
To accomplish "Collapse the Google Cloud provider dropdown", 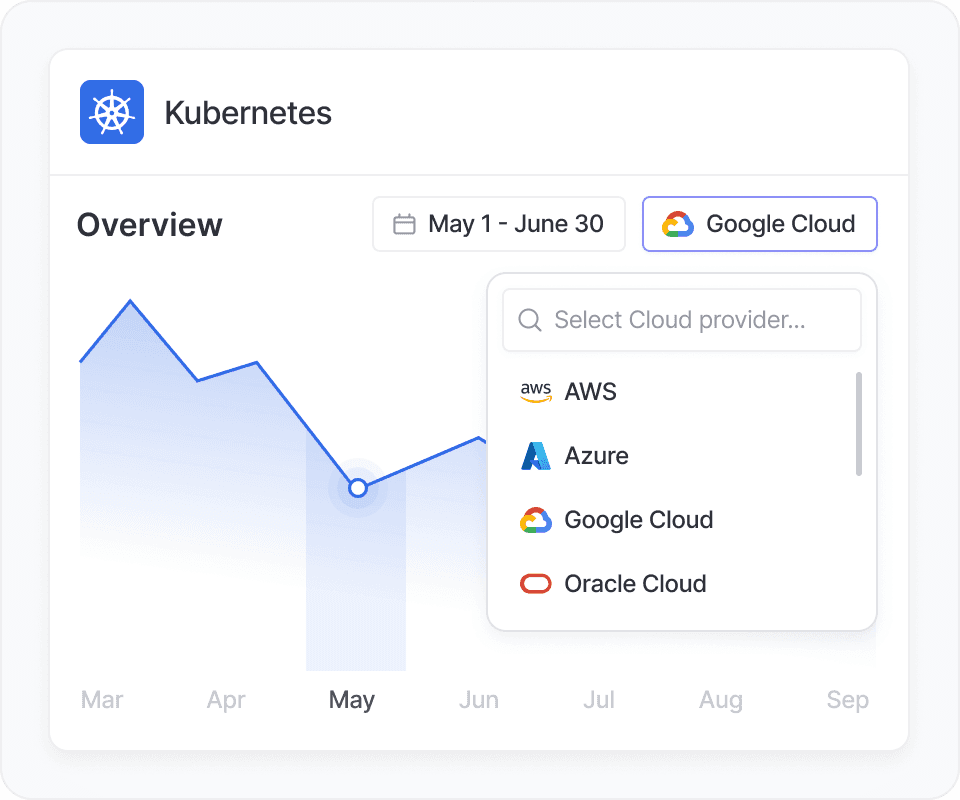I will point(760,224).
